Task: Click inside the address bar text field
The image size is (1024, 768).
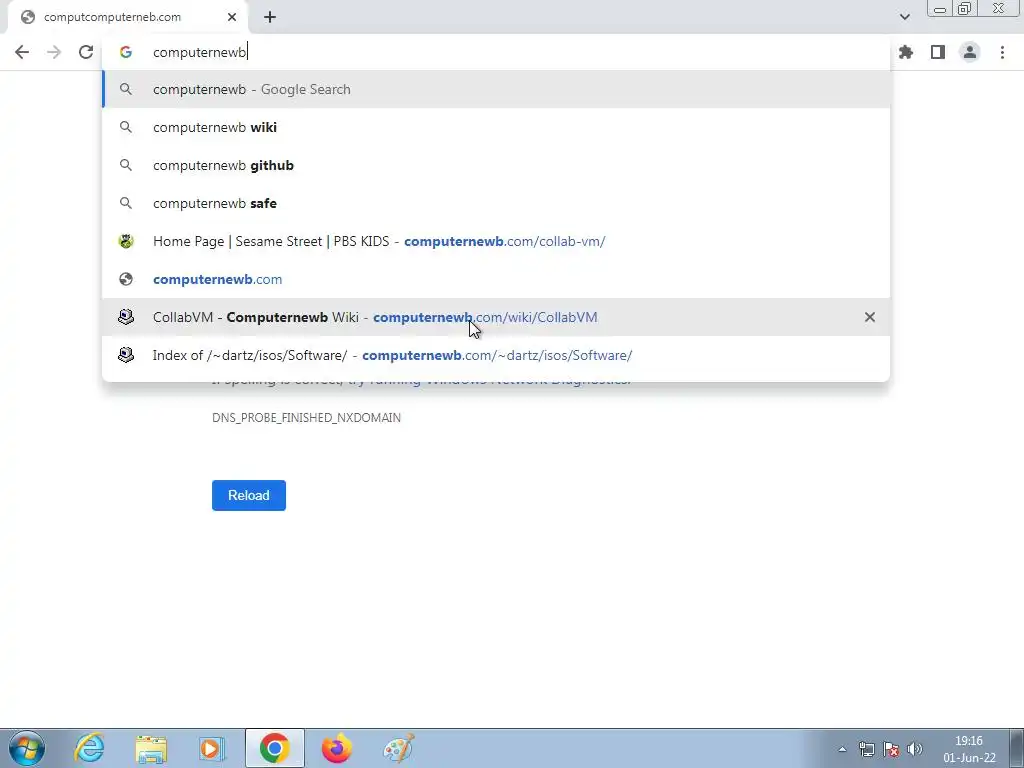Action: click(496, 52)
